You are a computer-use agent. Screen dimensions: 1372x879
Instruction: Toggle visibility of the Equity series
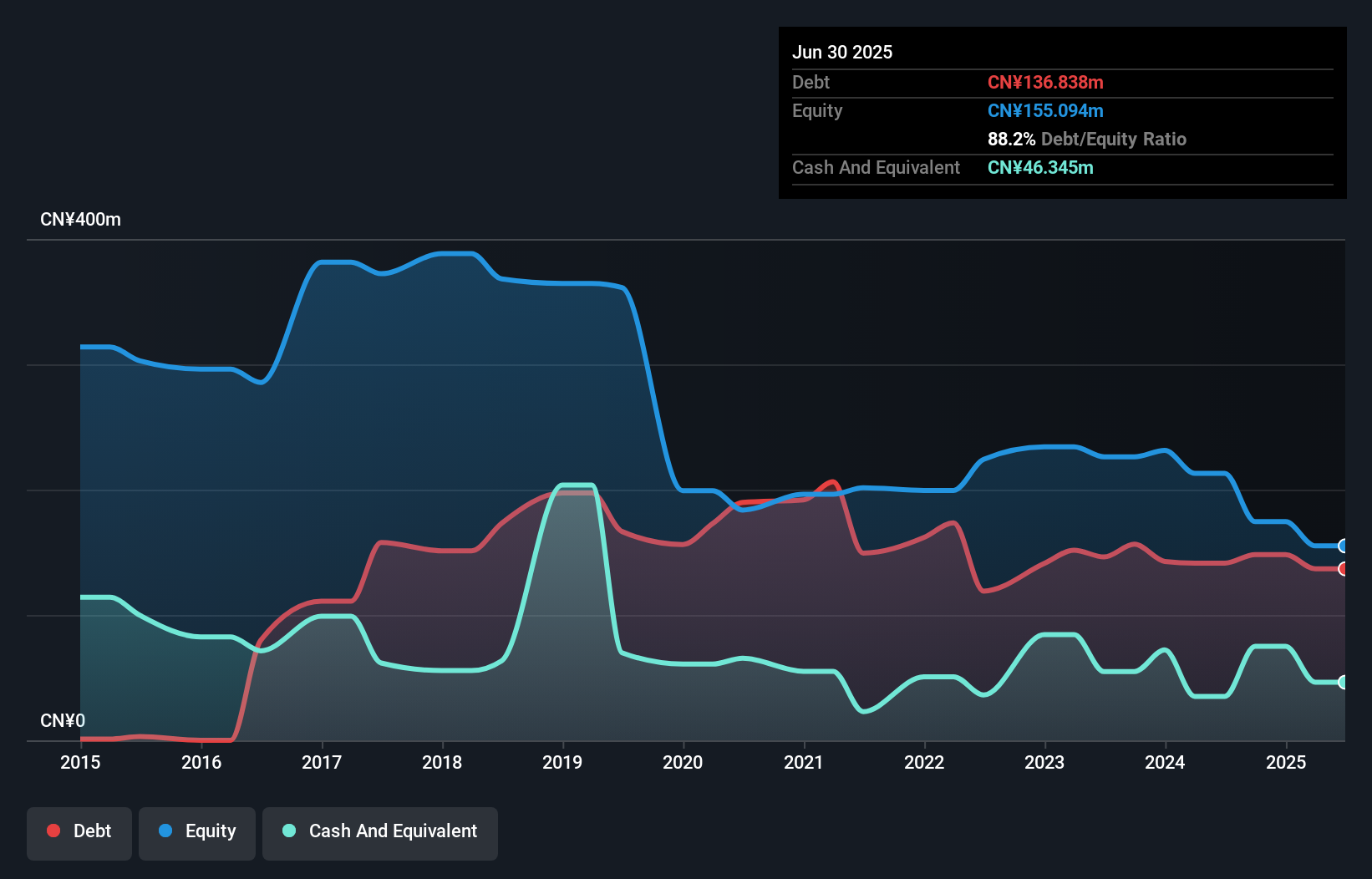[x=196, y=831]
